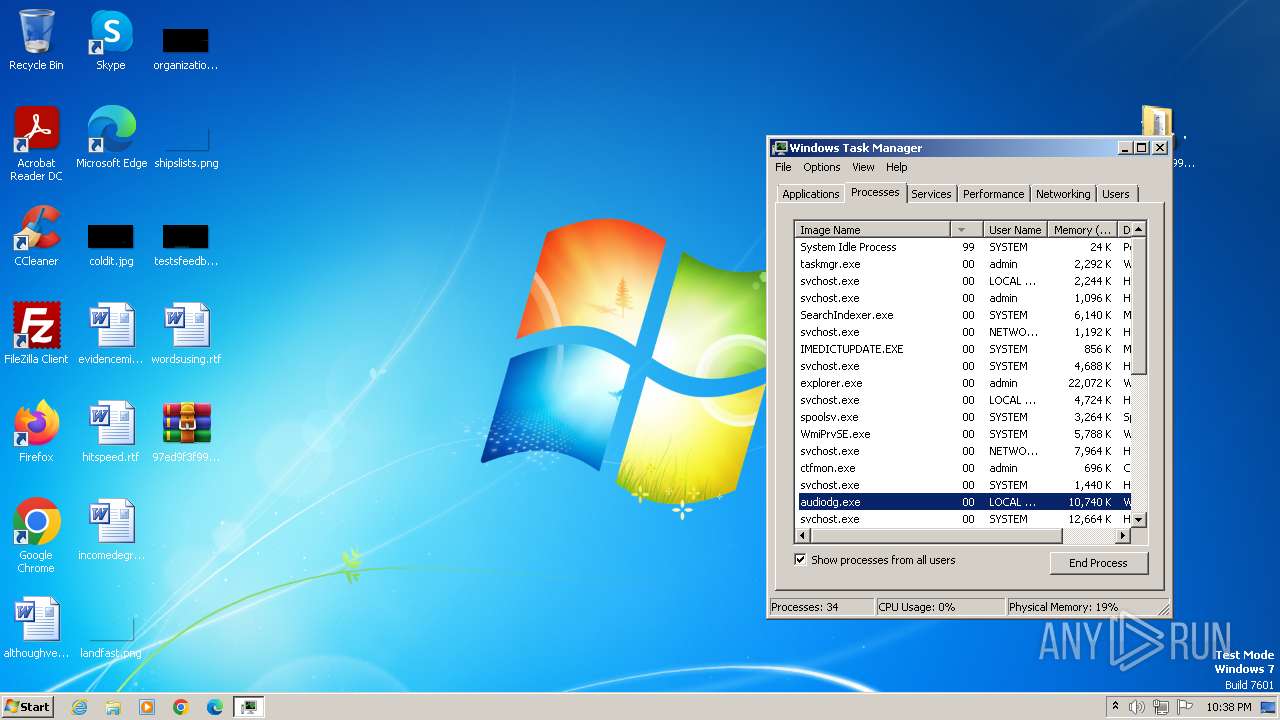Viewport: 1280px width, 720px height.
Task: Open the Start menu
Action: 28,707
